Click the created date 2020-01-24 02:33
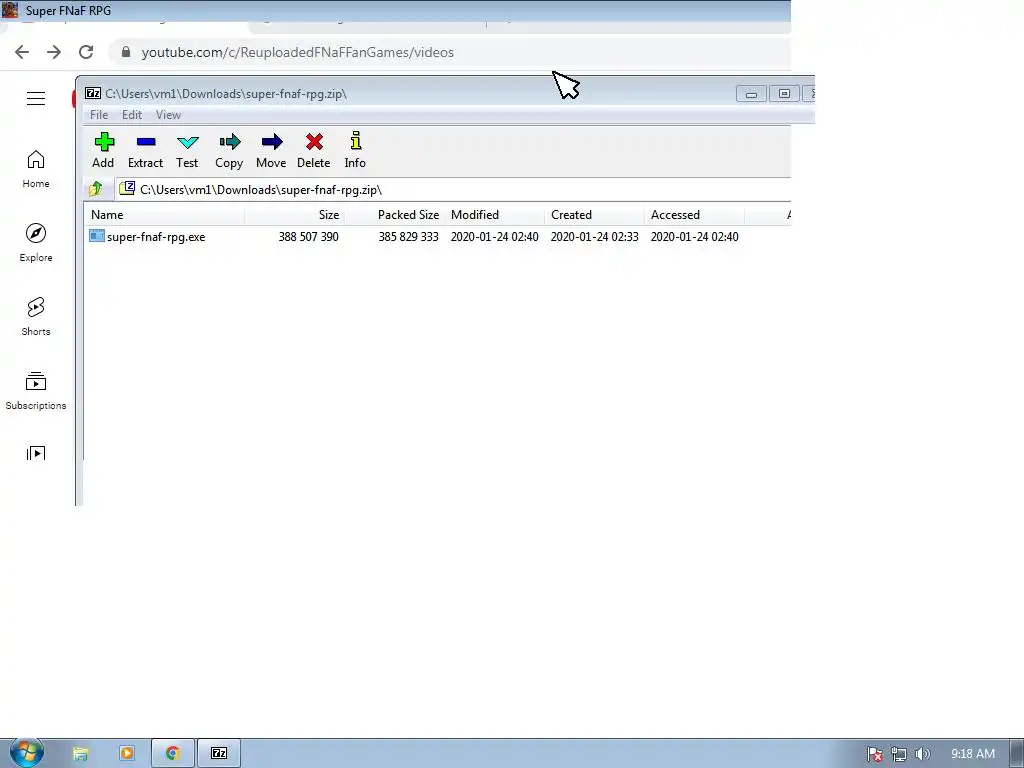The height and width of the screenshot is (768, 1024). click(594, 237)
